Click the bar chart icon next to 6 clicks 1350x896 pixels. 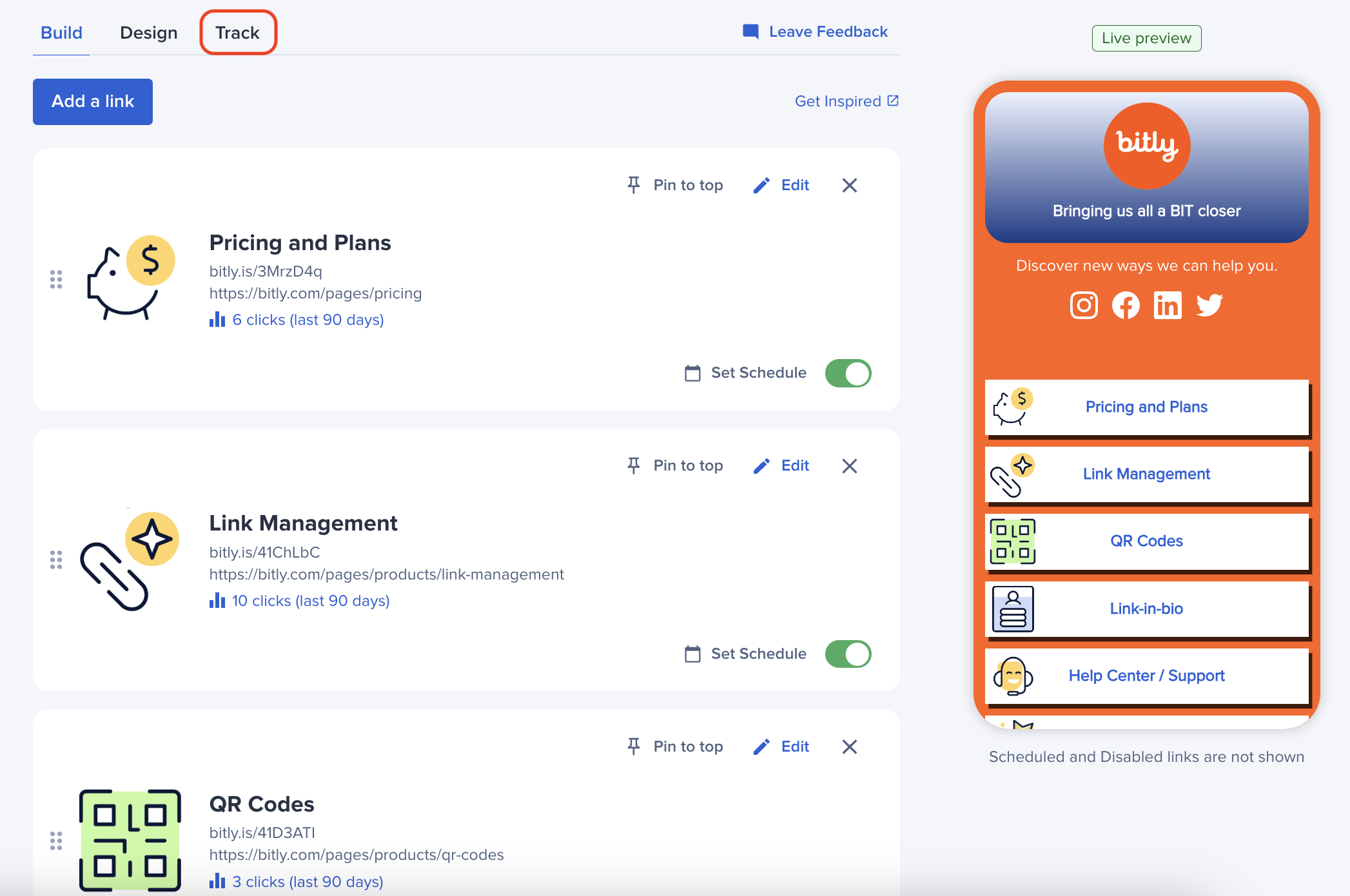(217, 319)
